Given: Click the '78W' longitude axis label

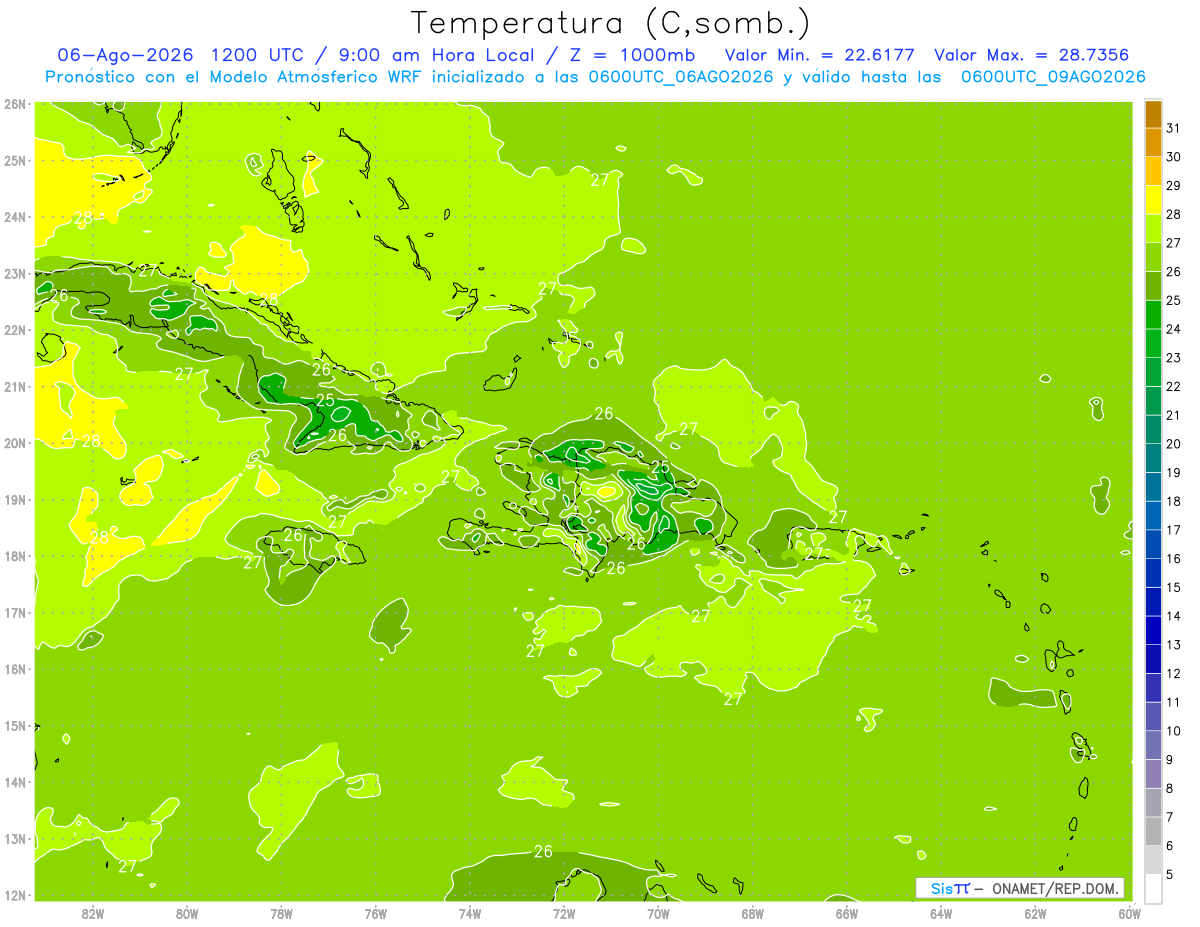Looking at the screenshot, I should (281, 913).
